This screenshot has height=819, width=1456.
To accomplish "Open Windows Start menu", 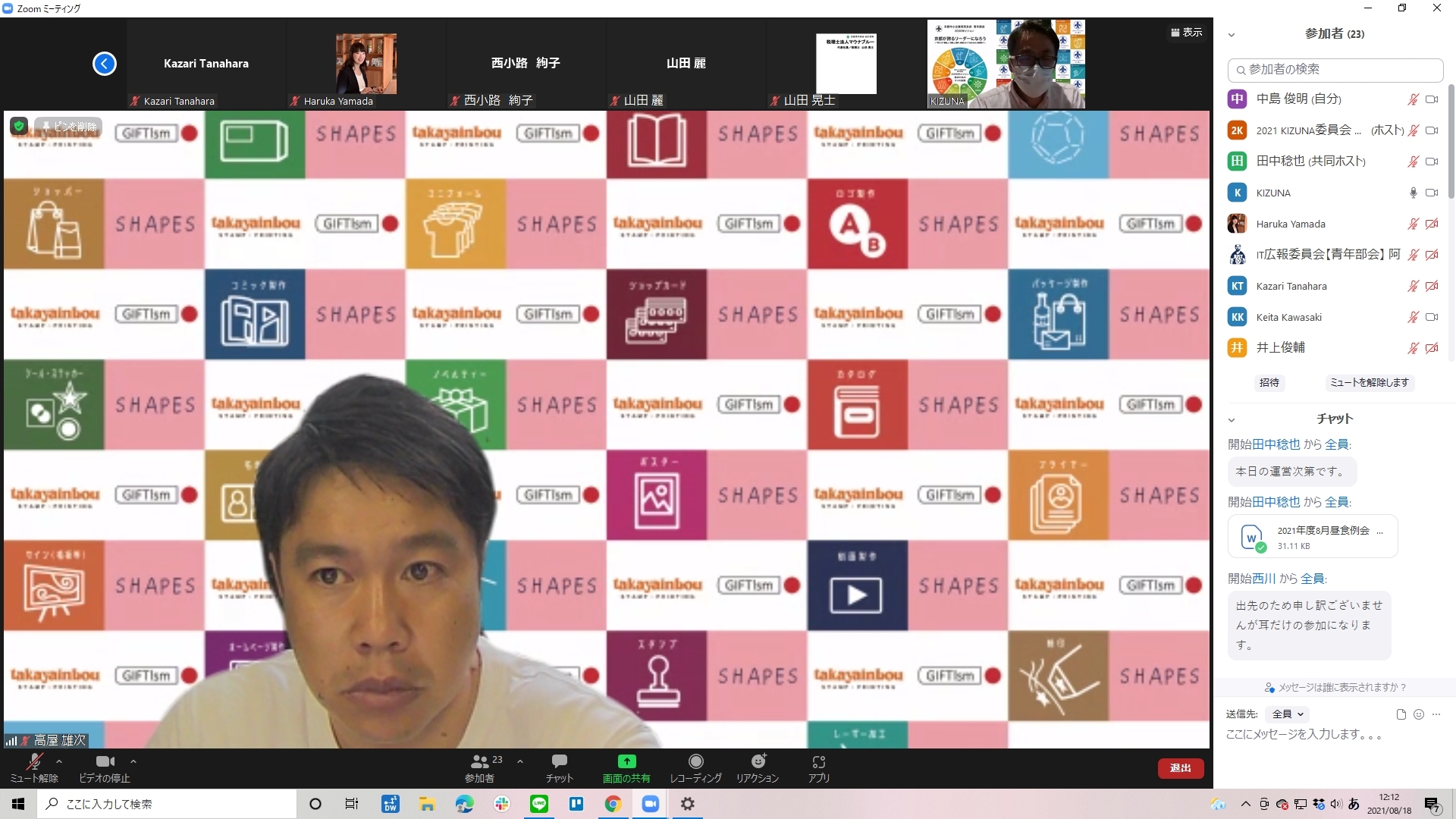I will [18, 804].
